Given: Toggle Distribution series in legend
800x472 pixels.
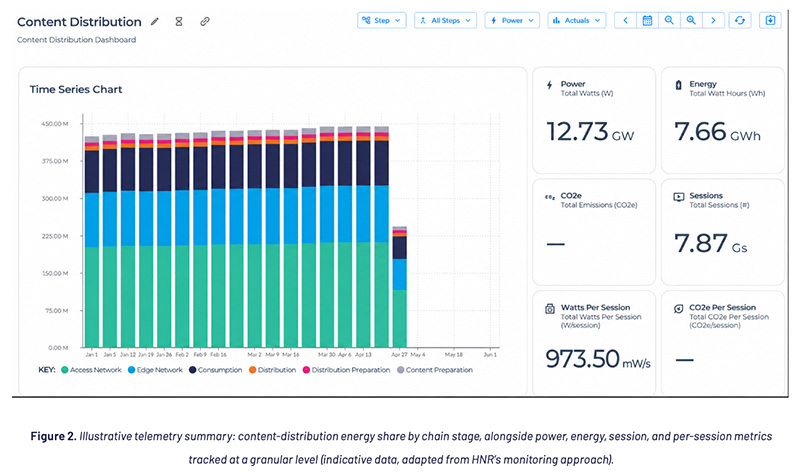Looking at the screenshot, I should [x=272, y=370].
